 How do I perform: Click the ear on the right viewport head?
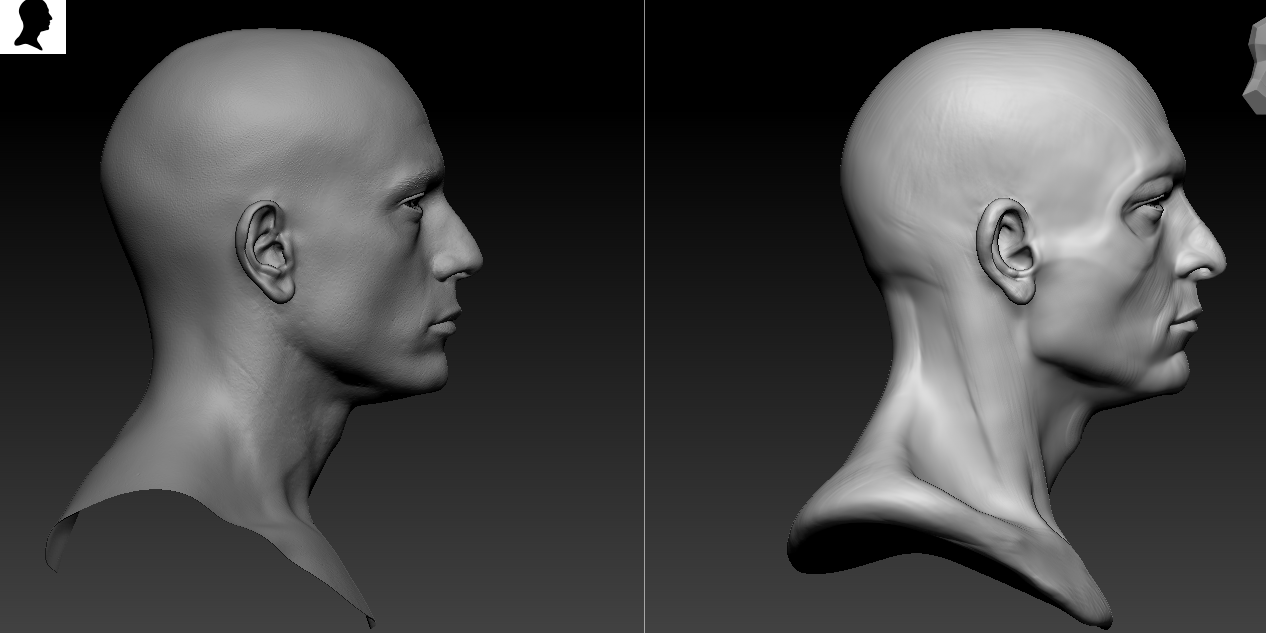[1006, 251]
